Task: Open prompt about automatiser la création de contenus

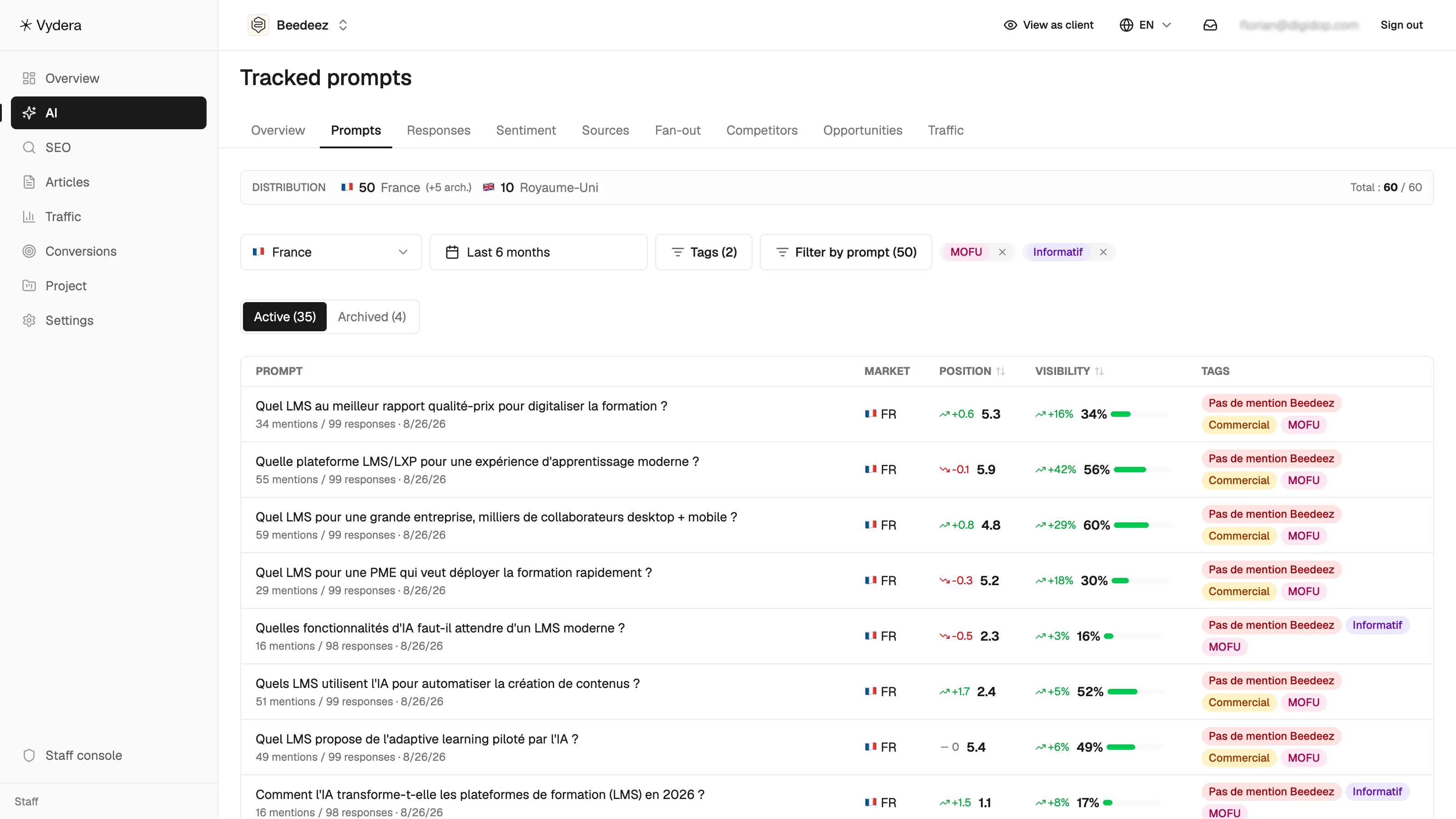Action: (448, 683)
